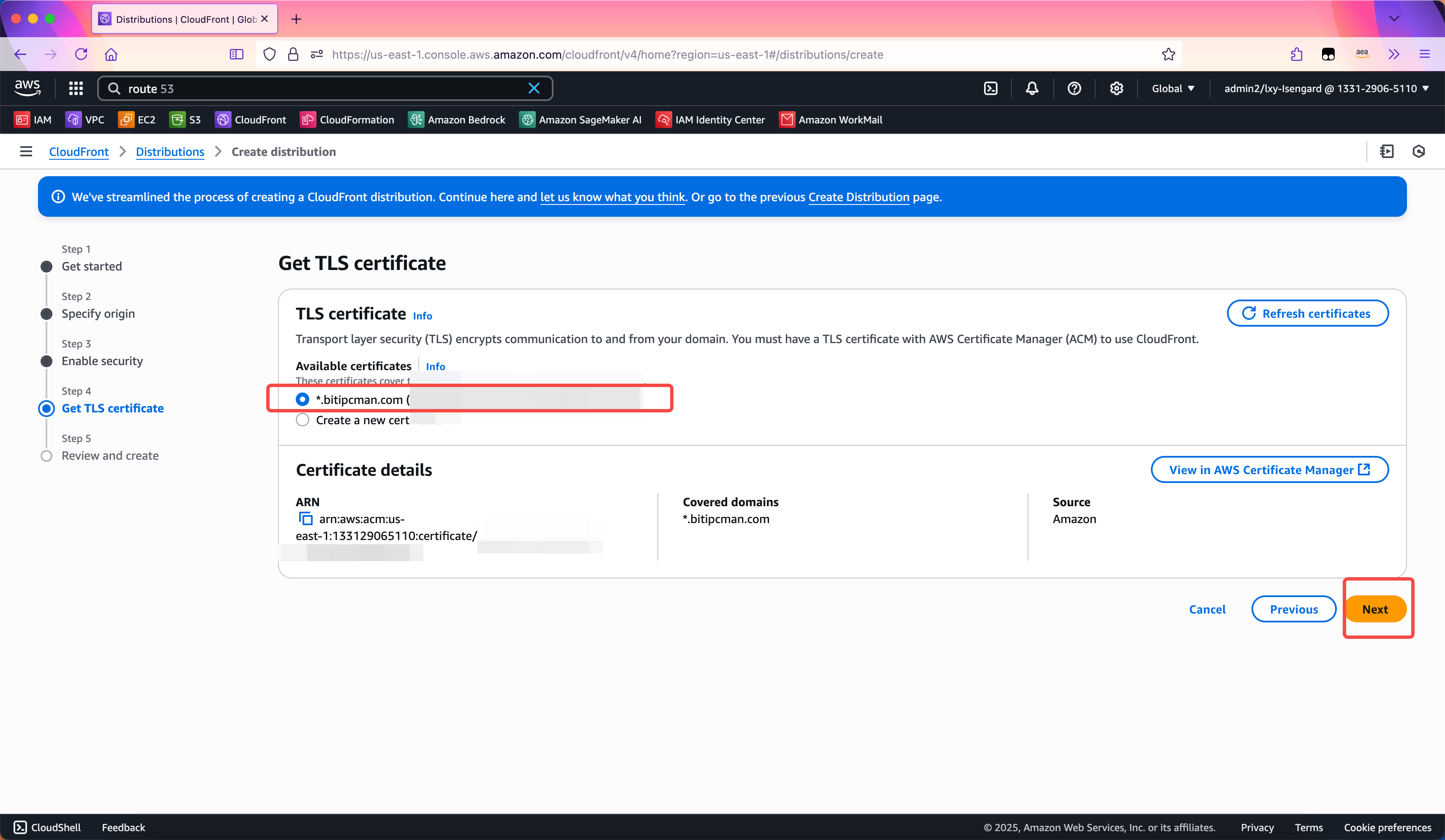Follow 'let us know what you think' link
This screenshot has width=1445, height=840.
click(x=612, y=196)
